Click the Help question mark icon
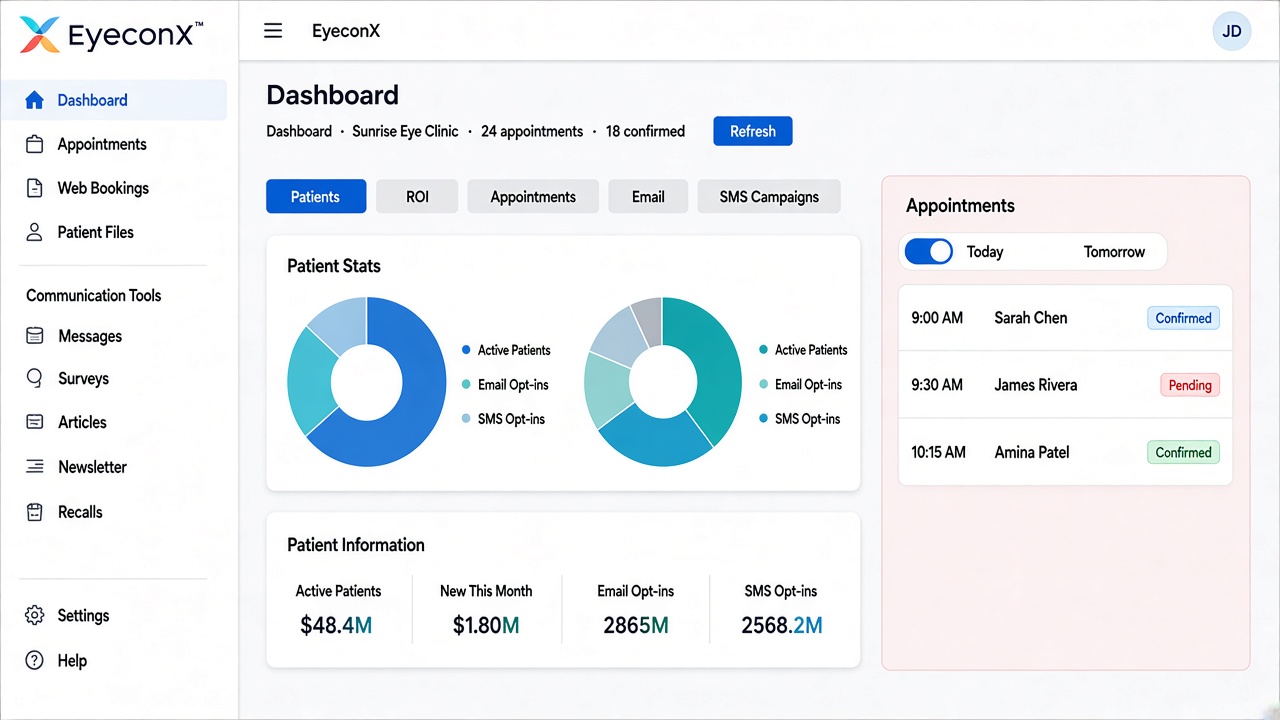The height and width of the screenshot is (720, 1280). point(34,660)
